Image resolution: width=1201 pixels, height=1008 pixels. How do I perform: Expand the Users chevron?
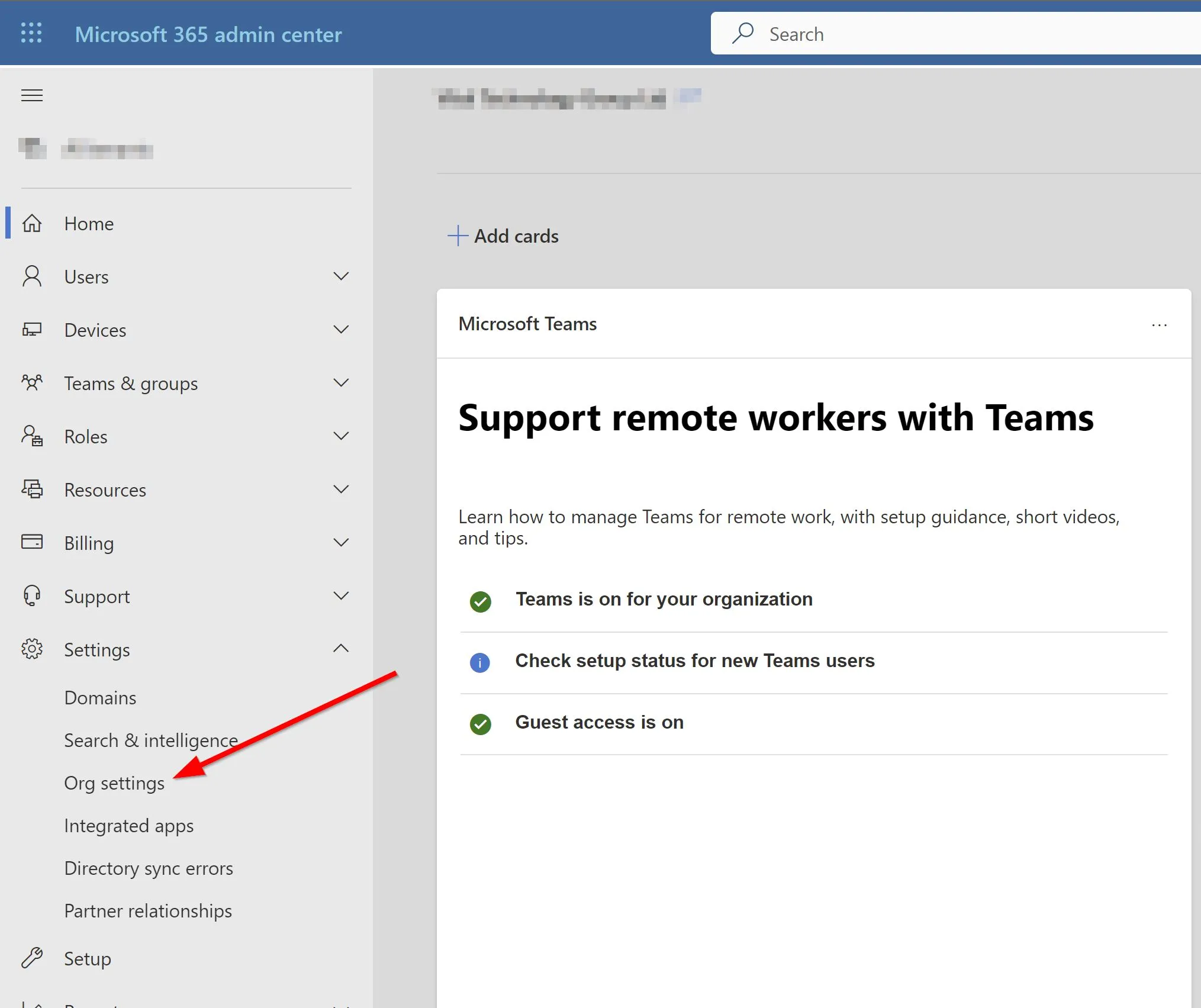coord(341,276)
